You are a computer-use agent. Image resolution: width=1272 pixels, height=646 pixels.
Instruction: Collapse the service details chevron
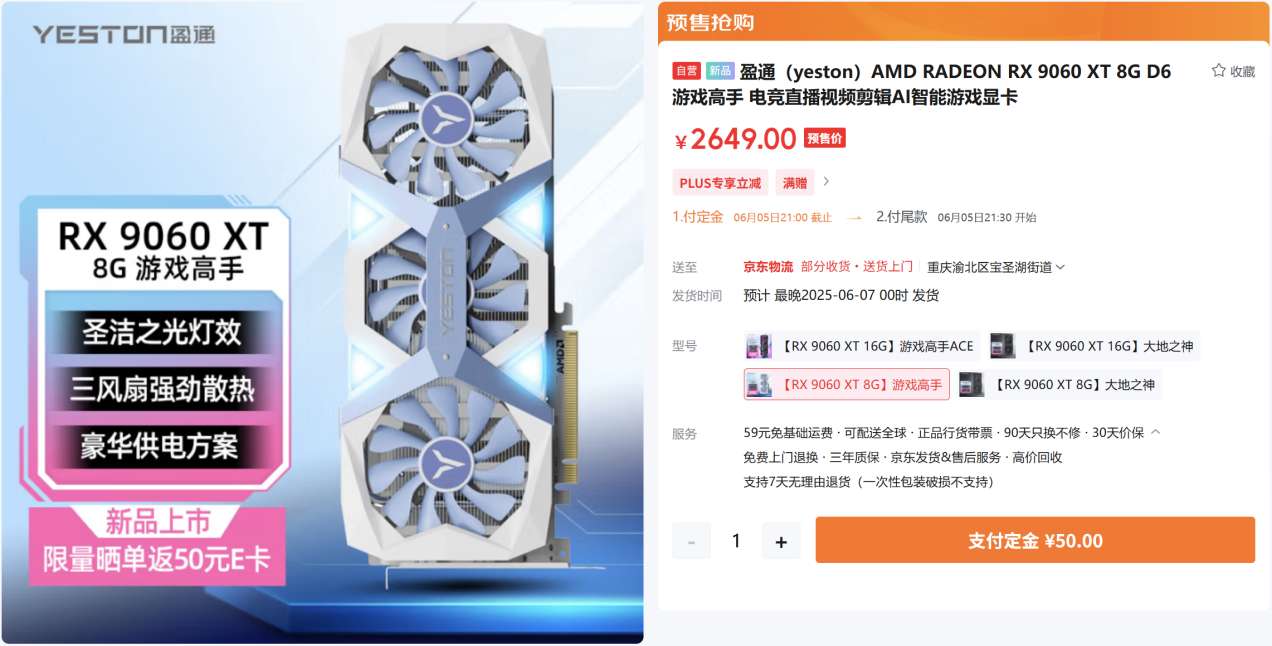(1156, 432)
